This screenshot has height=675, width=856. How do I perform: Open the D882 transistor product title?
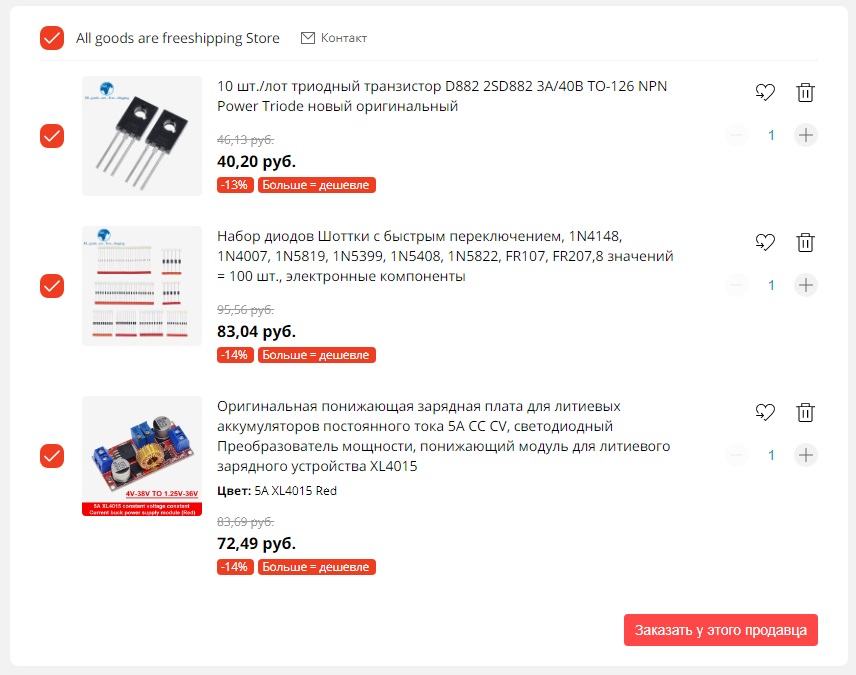click(x=441, y=96)
